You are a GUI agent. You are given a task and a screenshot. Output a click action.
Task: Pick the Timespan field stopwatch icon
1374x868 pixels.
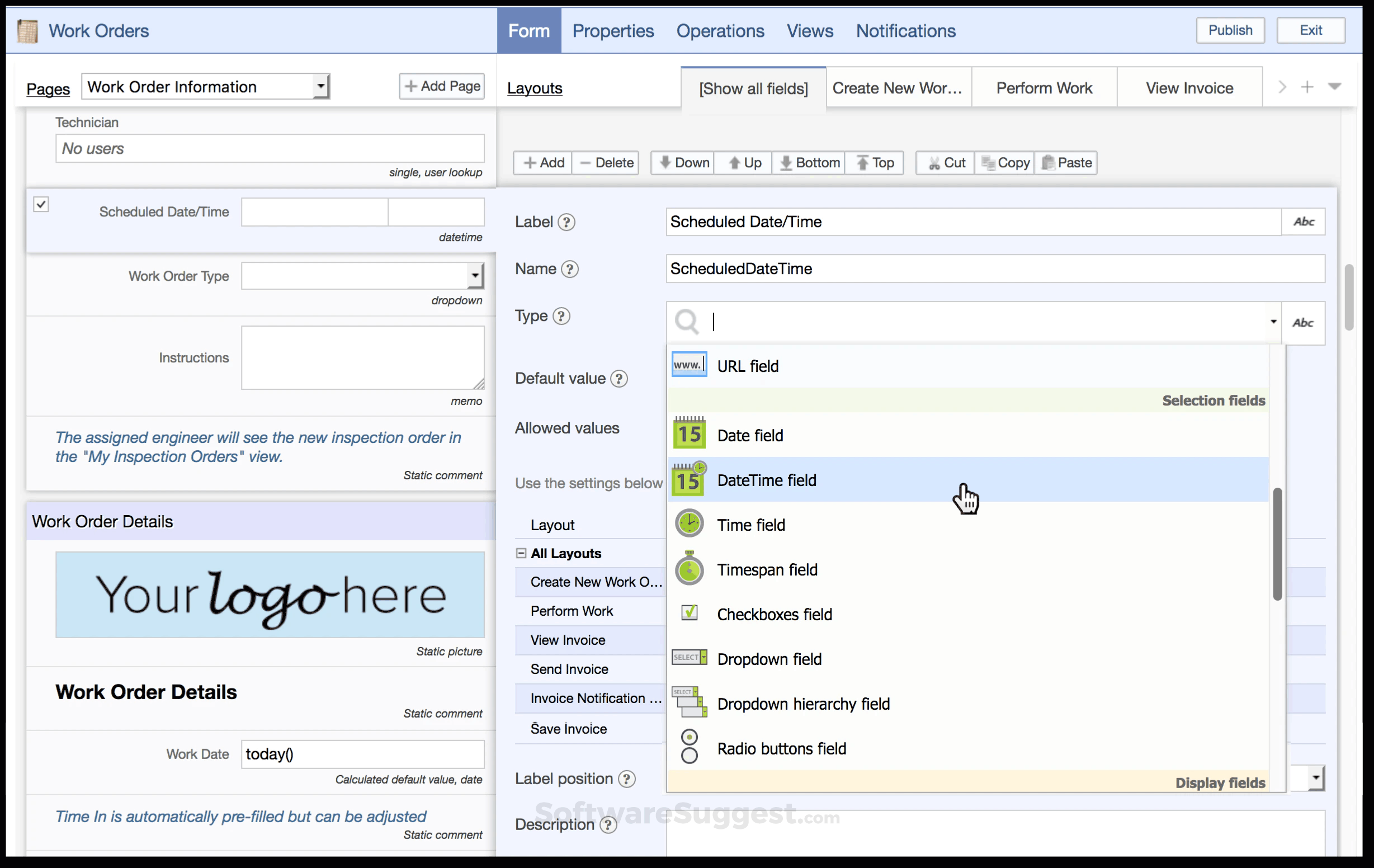tap(689, 569)
